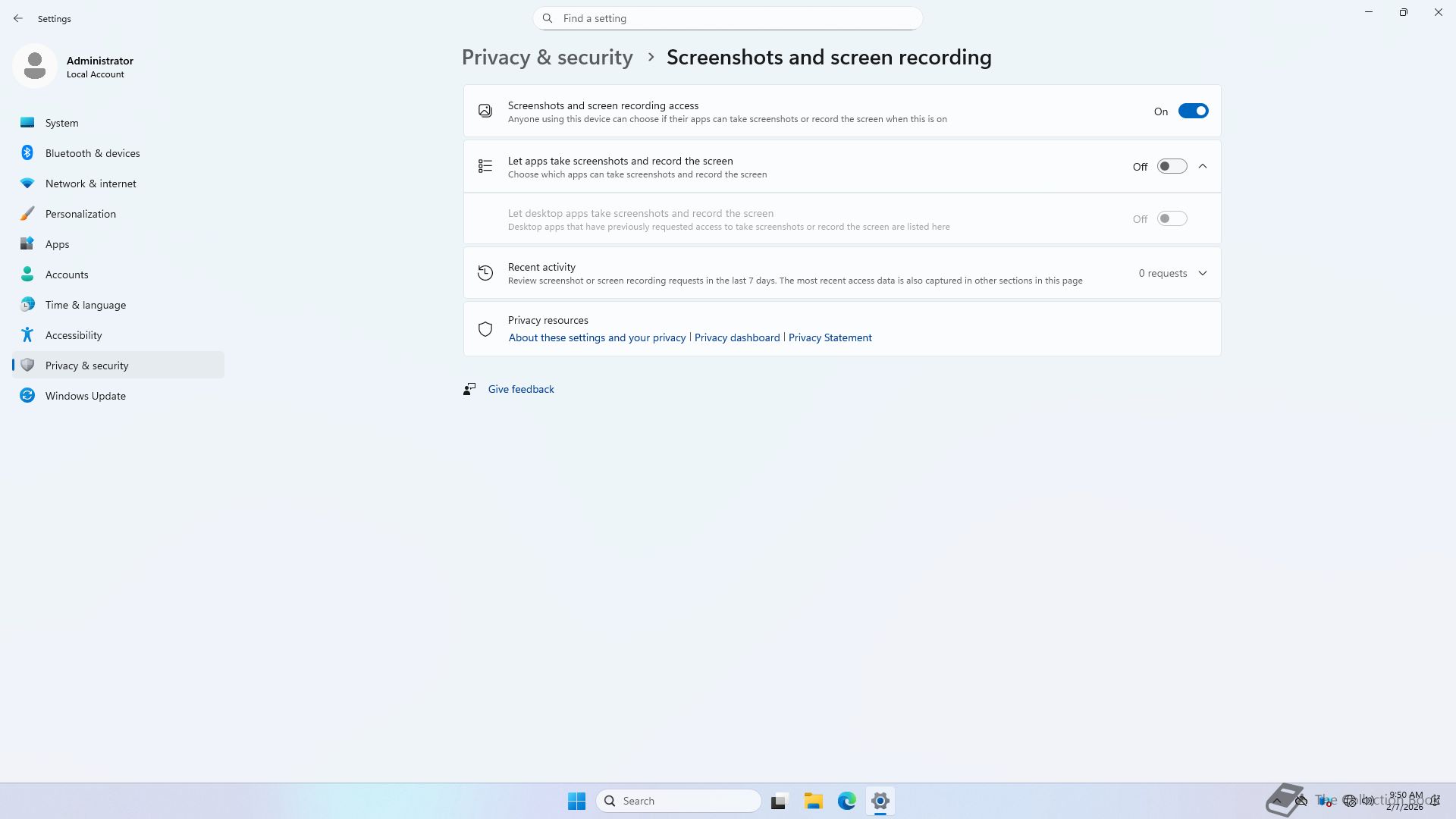The width and height of the screenshot is (1456, 819).
Task: Click the Apps sidebar icon
Action: point(27,244)
